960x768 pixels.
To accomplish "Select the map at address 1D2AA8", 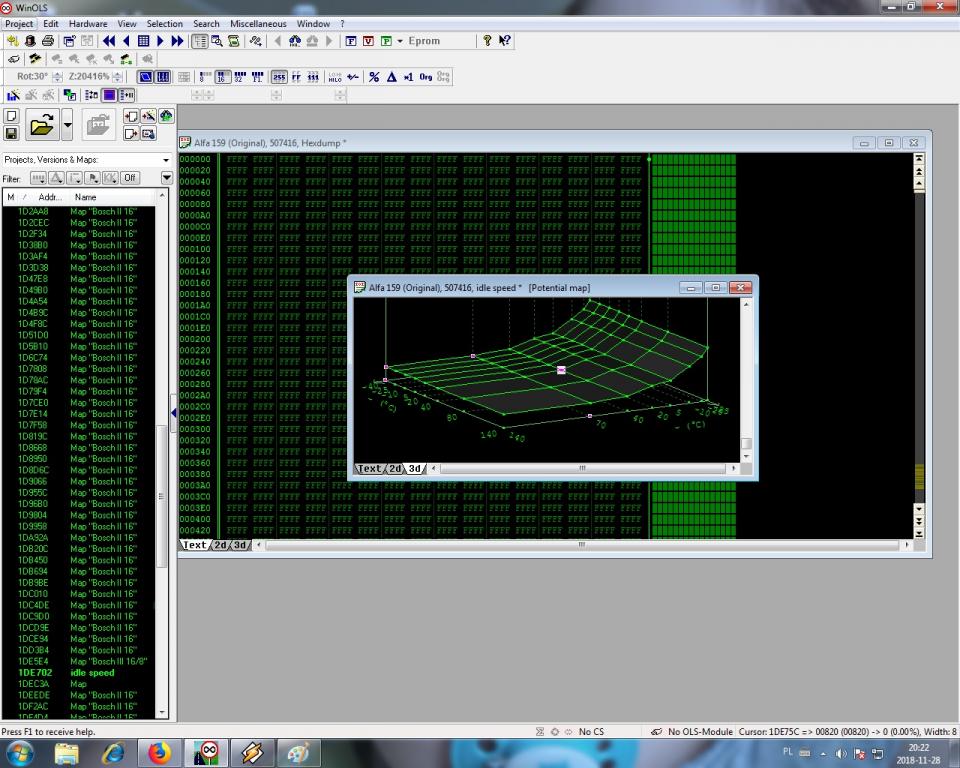I will click(x=78, y=211).
